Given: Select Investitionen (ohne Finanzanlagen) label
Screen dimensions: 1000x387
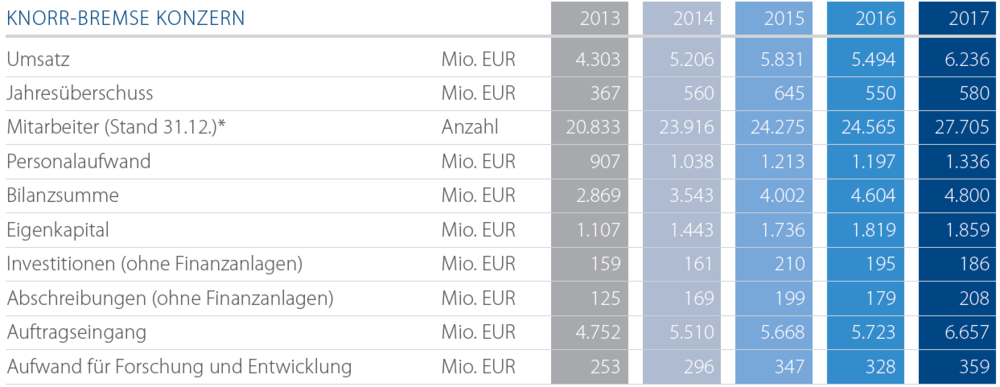Looking at the screenshot, I should click(154, 263).
